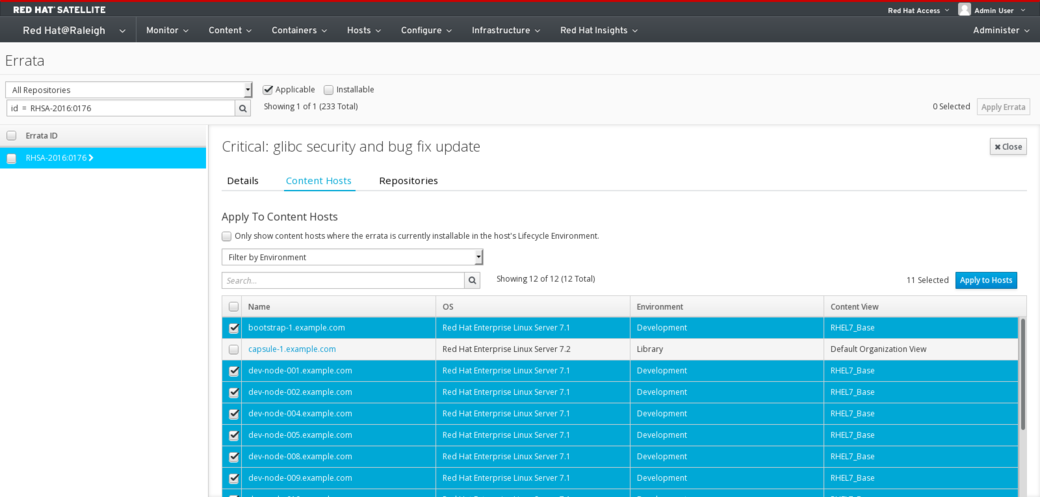
Task: Switch to the Details tab
Action: pos(243,180)
